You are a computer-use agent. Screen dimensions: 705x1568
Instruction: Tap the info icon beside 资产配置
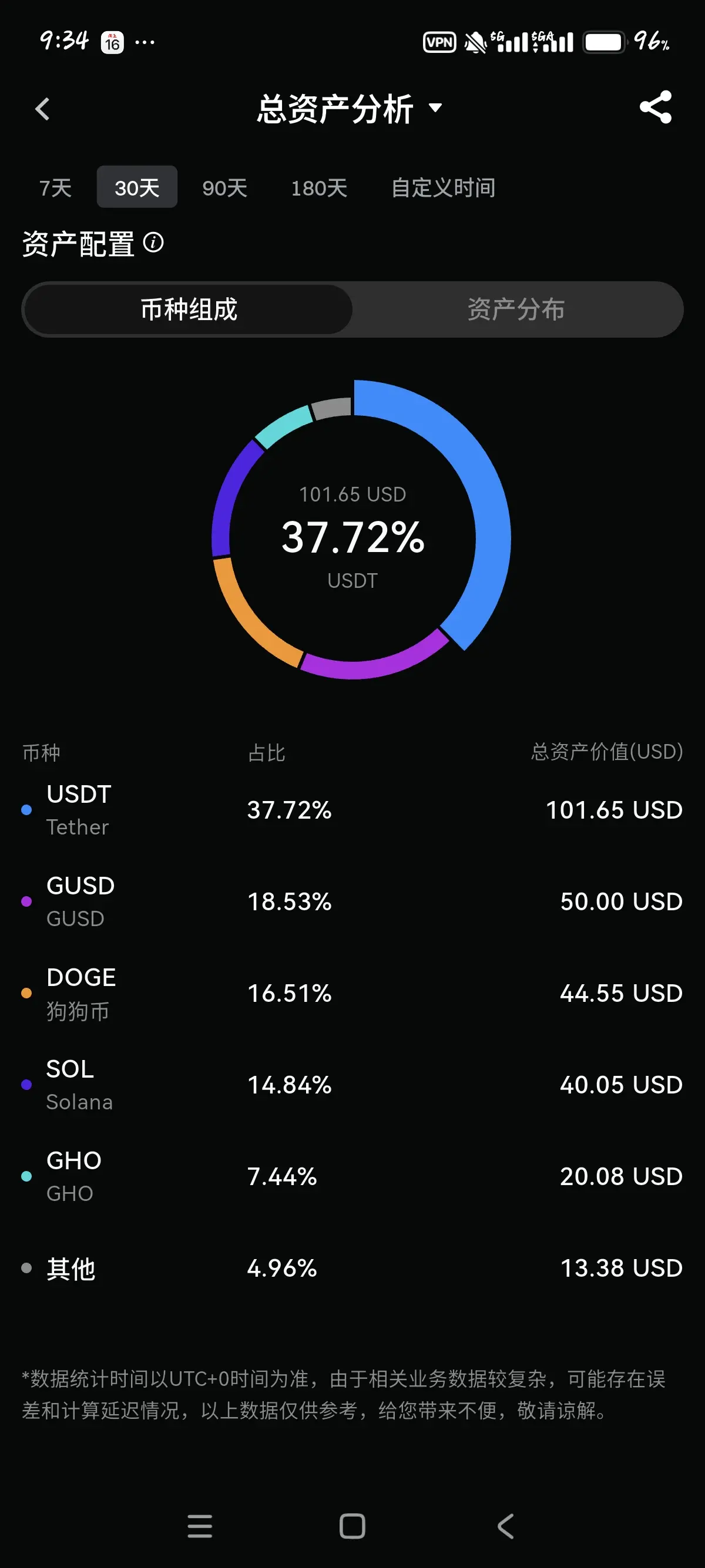point(153,243)
